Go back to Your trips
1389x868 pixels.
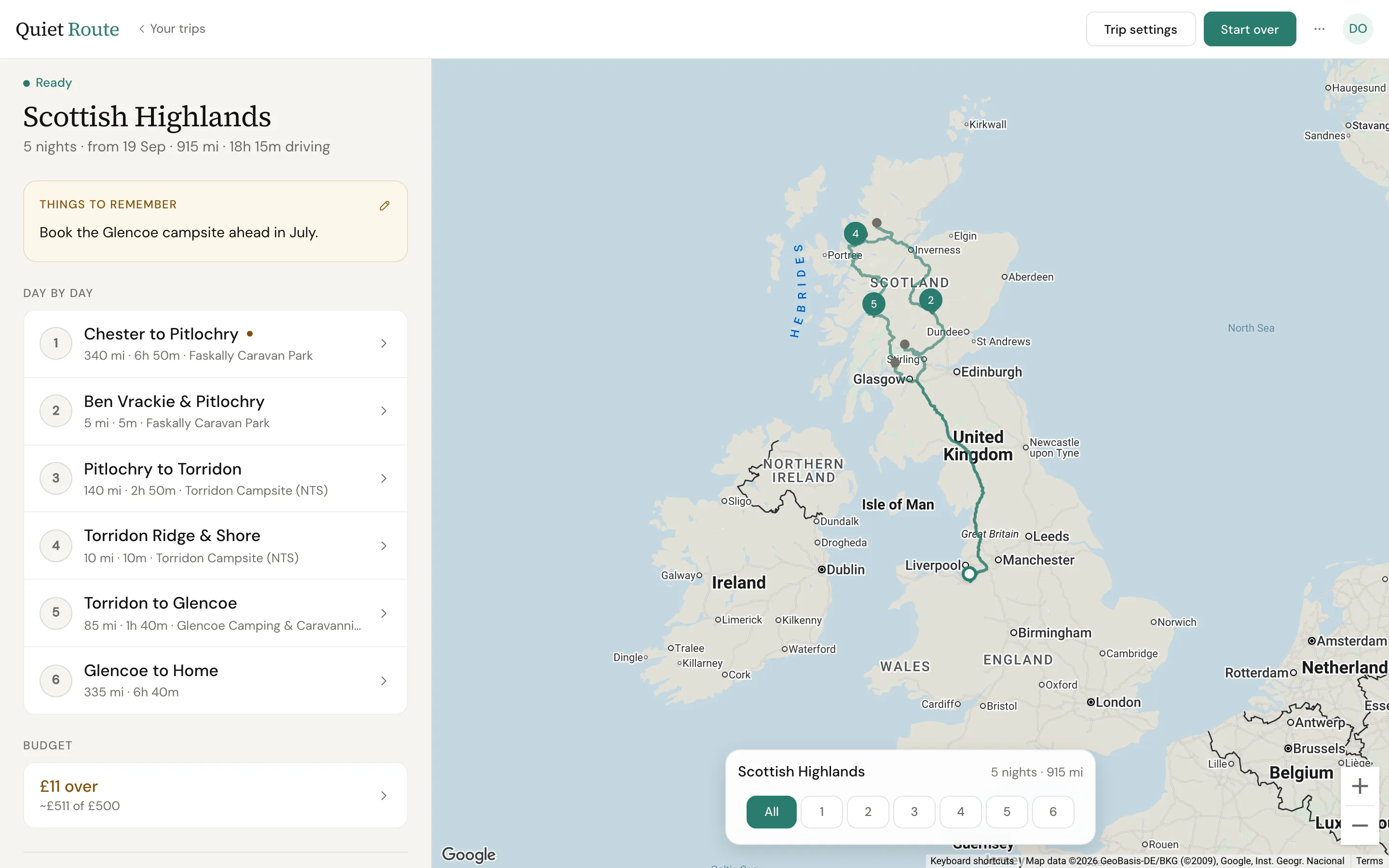click(x=172, y=29)
